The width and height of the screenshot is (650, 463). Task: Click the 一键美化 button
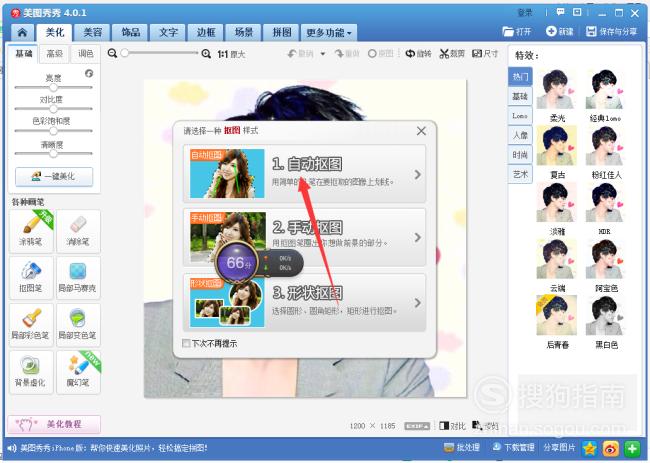coord(54,177)
